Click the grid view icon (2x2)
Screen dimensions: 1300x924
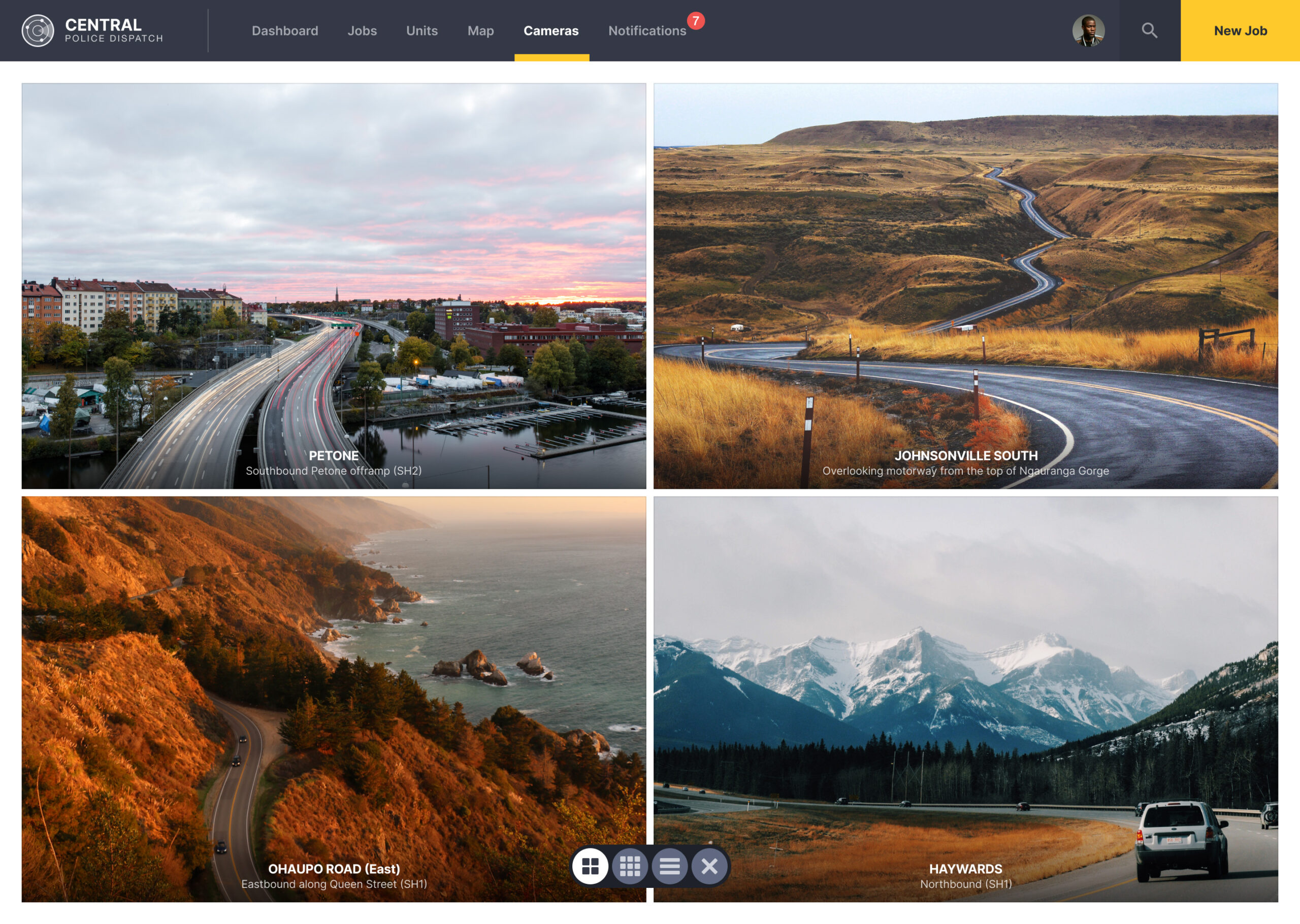[591, 867]
